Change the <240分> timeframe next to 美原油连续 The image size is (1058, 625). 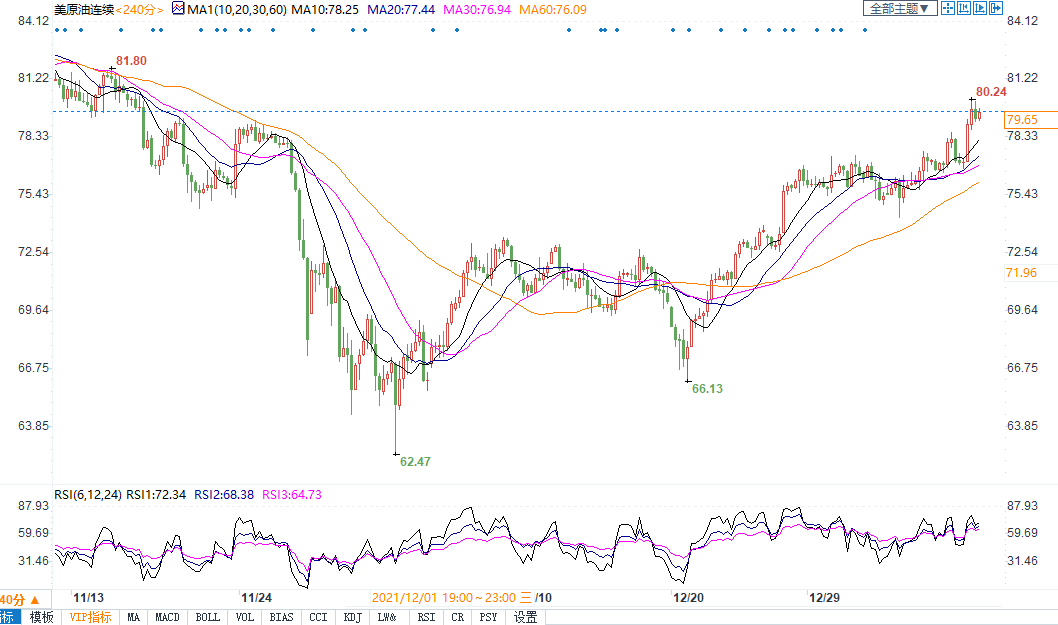[x=138, y=8]
